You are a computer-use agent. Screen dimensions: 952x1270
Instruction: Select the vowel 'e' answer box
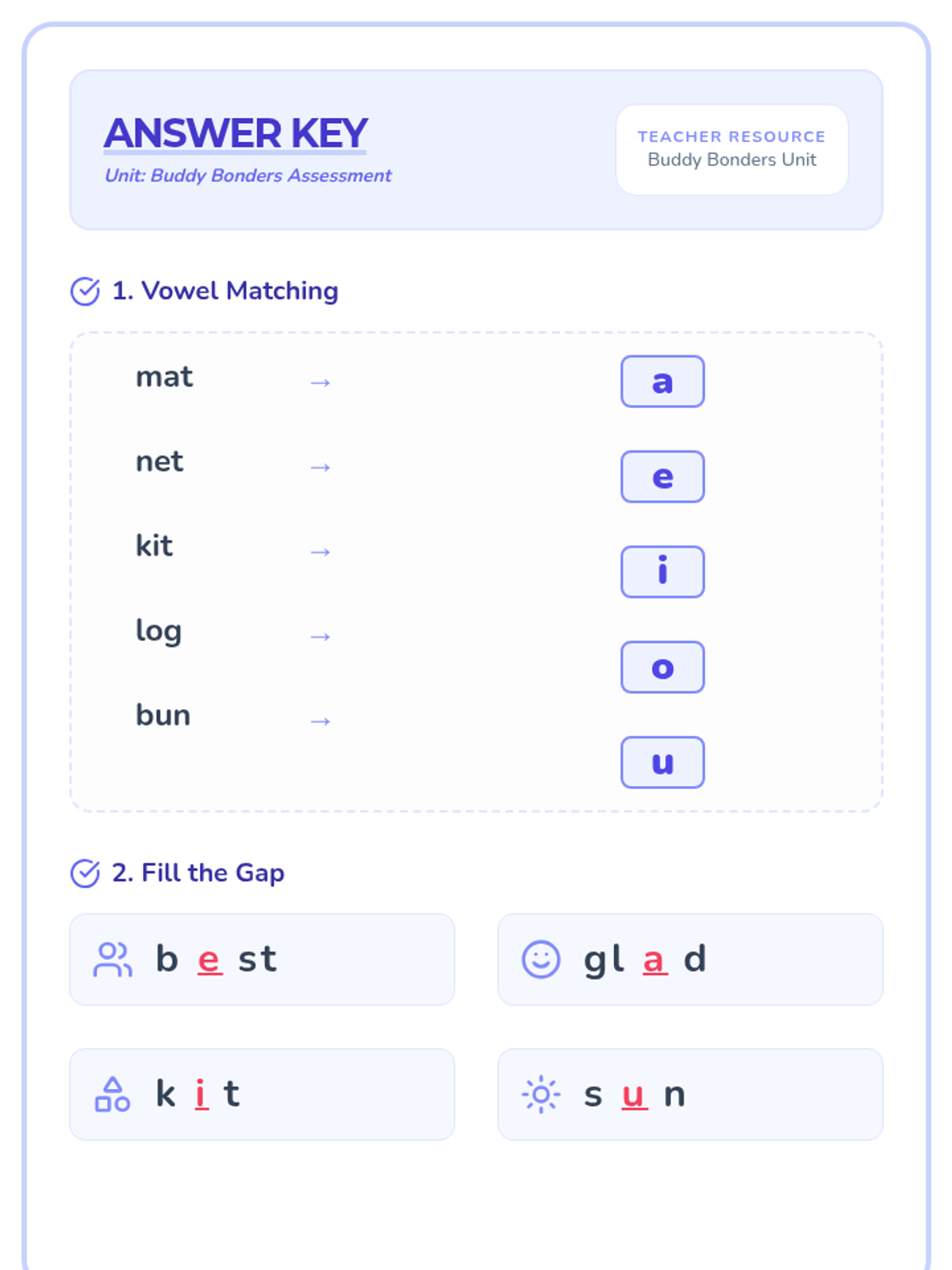(x=662, y=477)
